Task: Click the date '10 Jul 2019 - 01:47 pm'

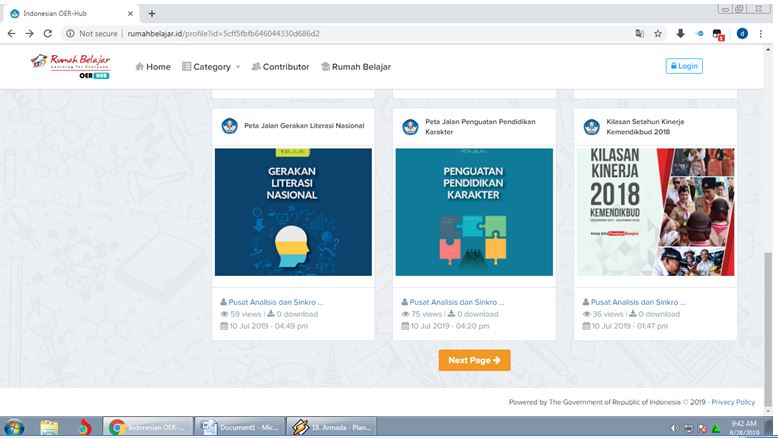Action: (630, 326)
